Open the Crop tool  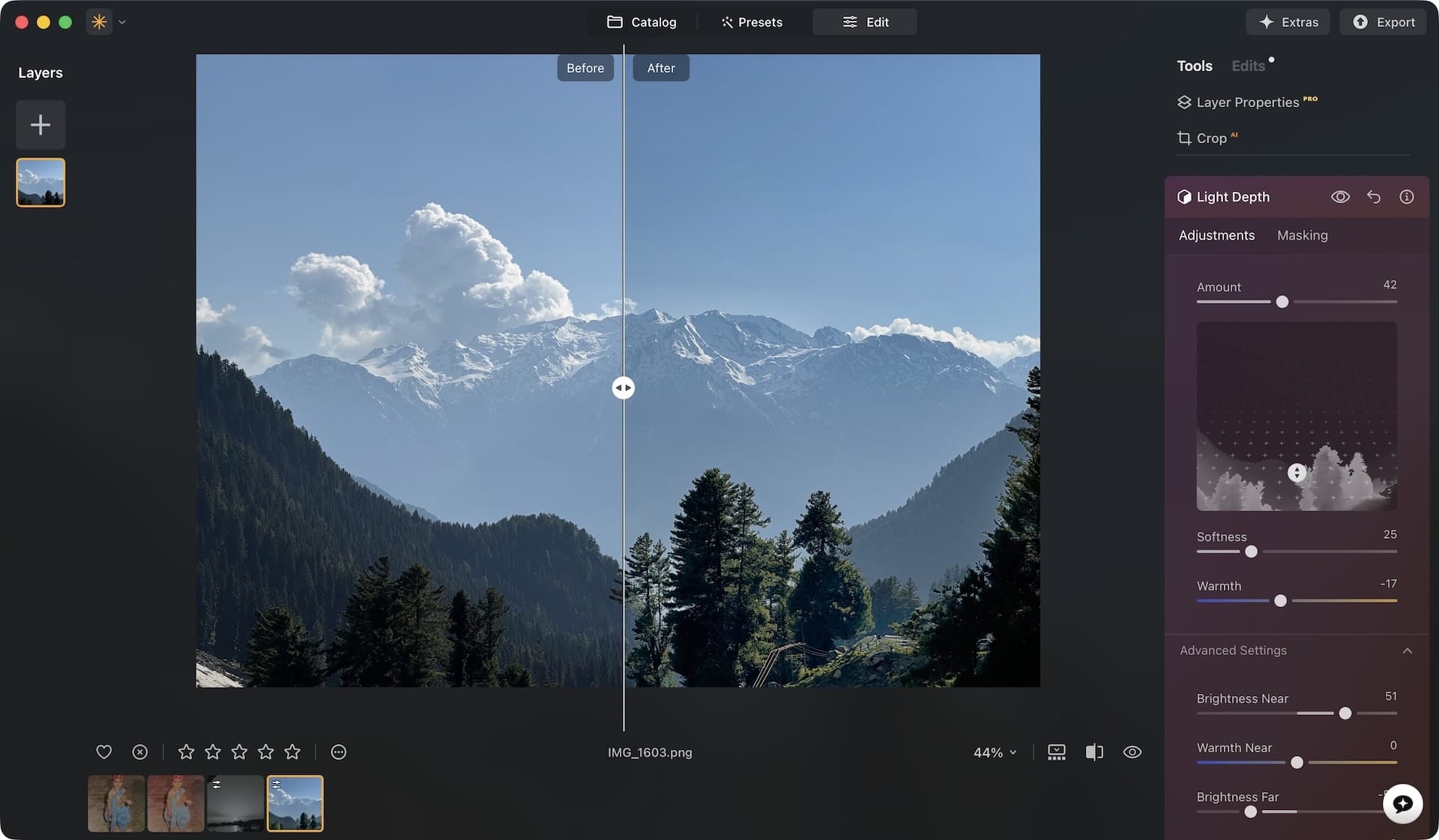coord(1210,138)
